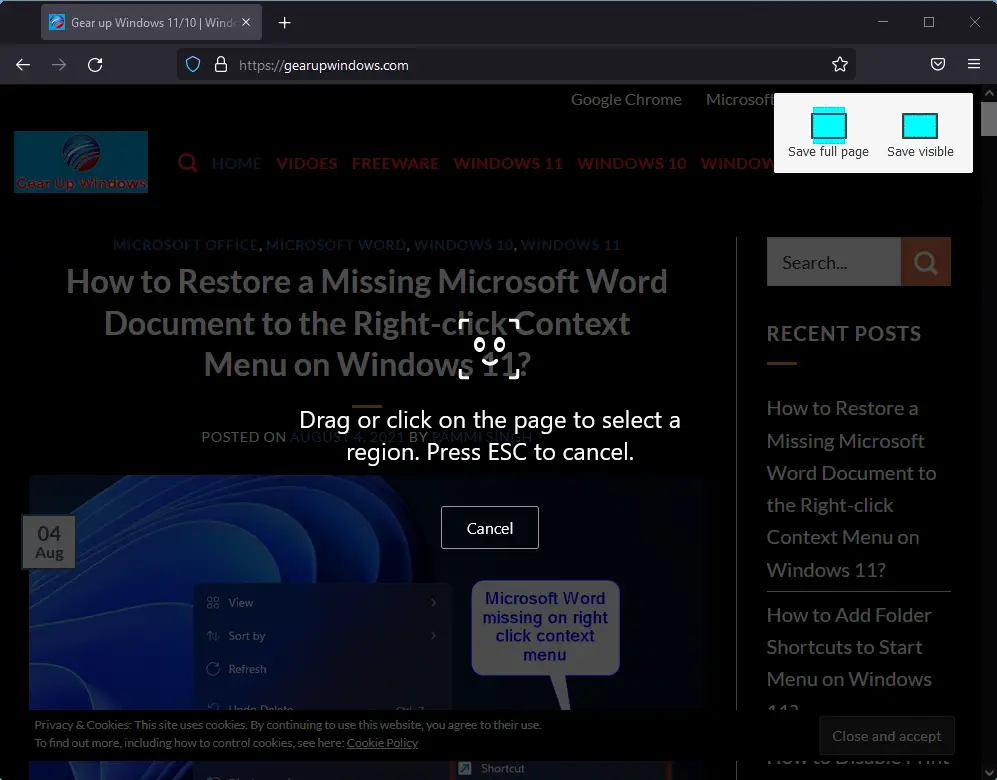Click the WINDOWS 10 category link above the title
Viewport: 997px width, 780px height.
click(x=464, y=245)
